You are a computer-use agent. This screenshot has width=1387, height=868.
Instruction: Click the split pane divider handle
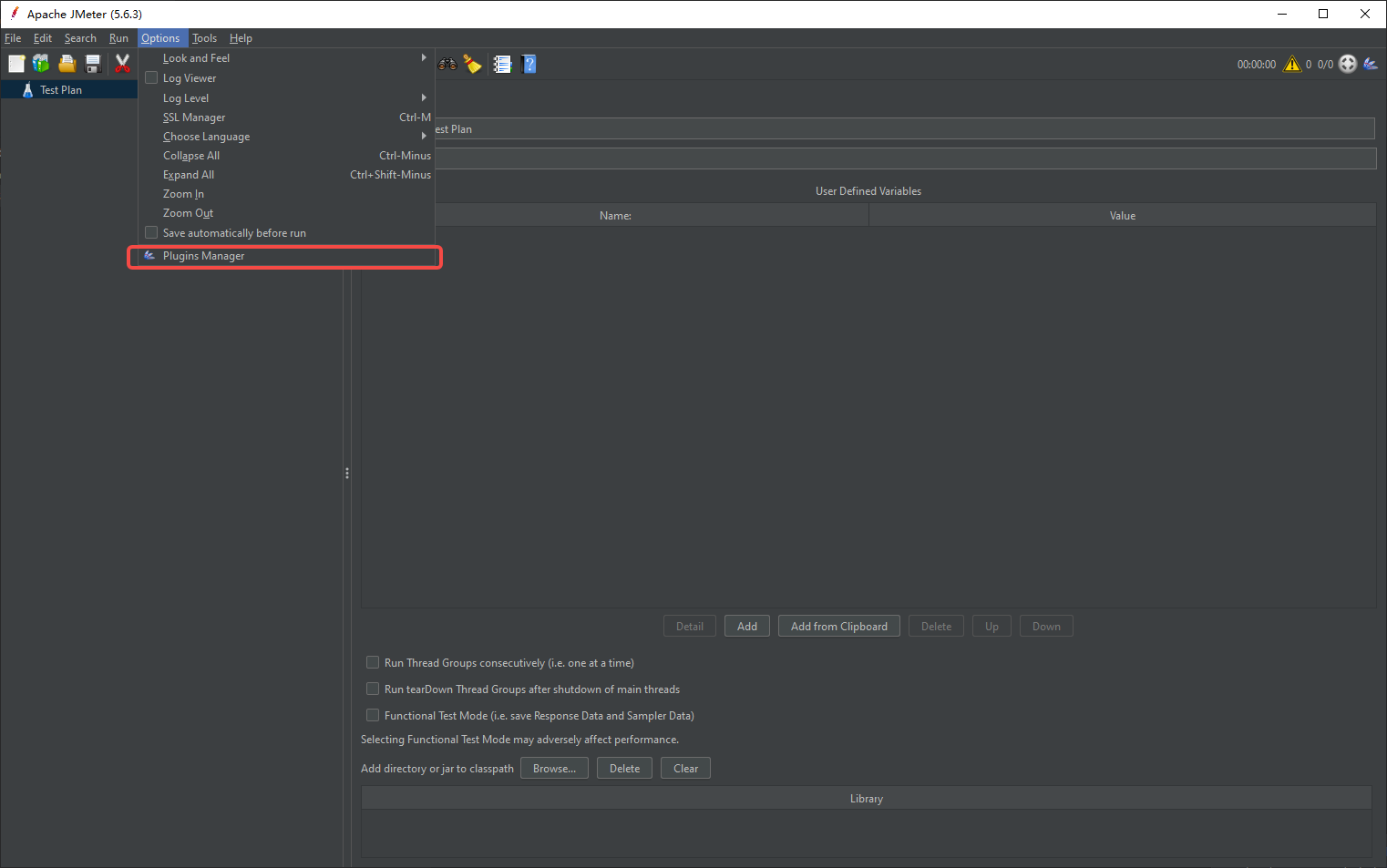pyautogui.click(x=347, y=474)
